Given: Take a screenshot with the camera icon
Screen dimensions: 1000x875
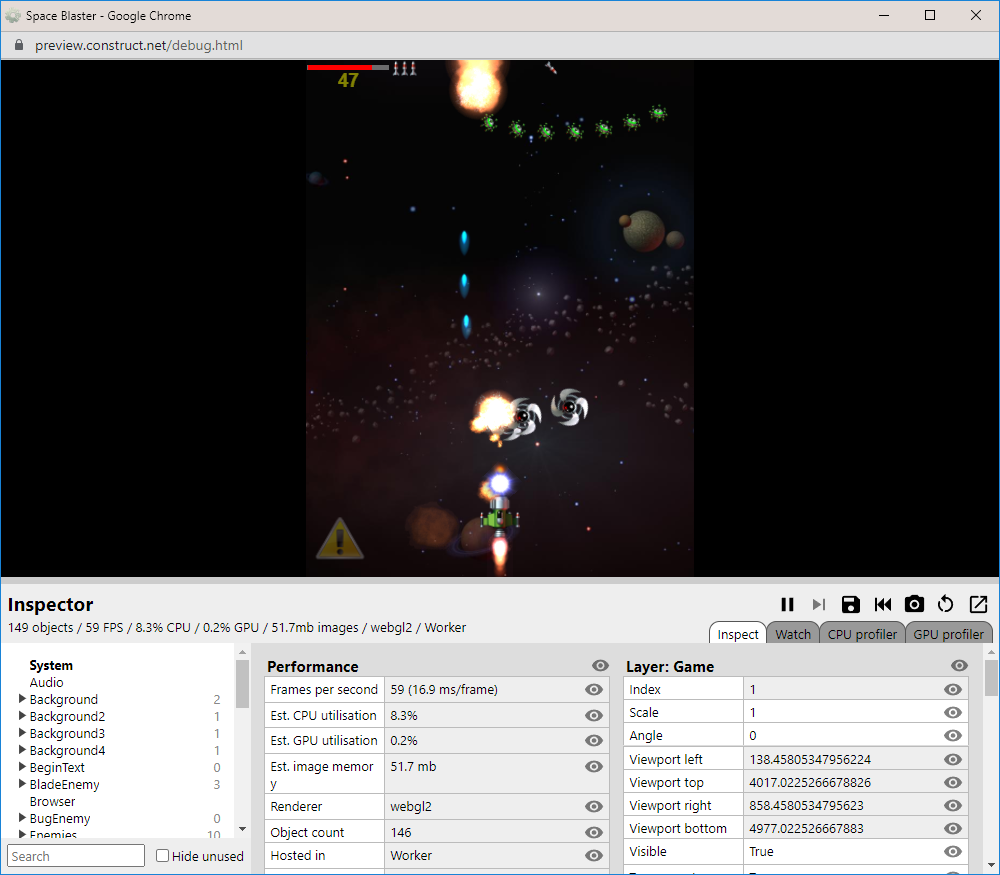Looking at the screenshot, I should coord(914,604).
